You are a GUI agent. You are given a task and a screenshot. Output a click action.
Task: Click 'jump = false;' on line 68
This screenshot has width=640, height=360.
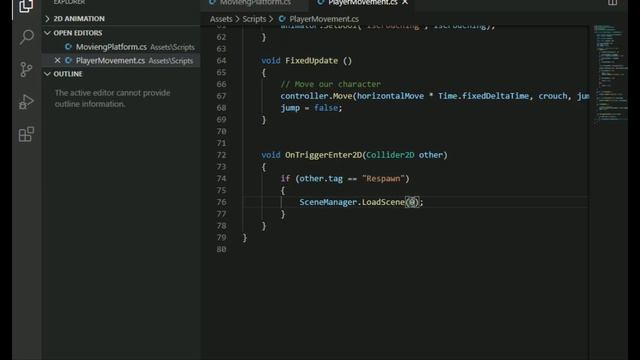pyautogui.click(x=311, y=108)
